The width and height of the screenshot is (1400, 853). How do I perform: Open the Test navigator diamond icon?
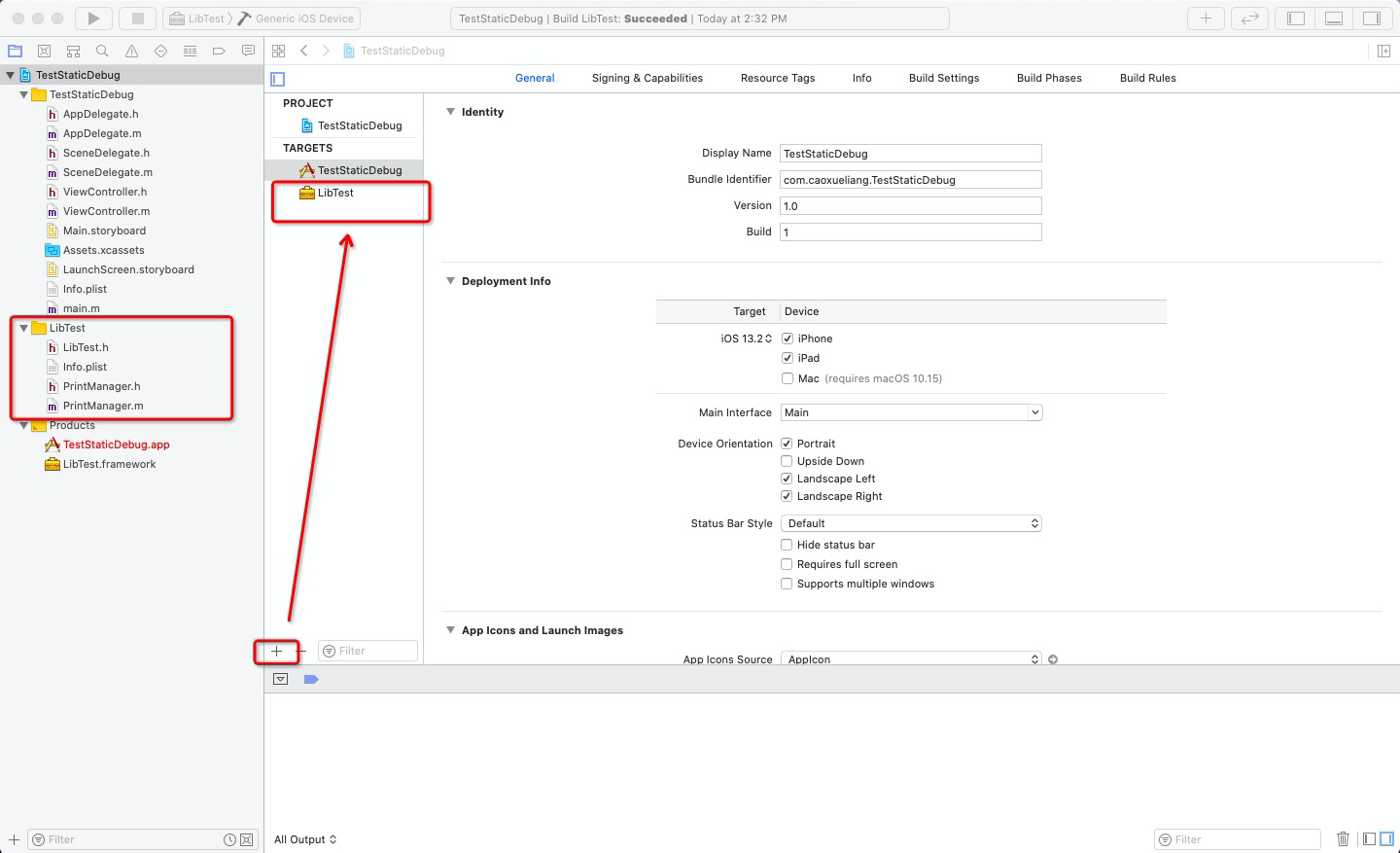pyautogui.click(x=160, y=51)
